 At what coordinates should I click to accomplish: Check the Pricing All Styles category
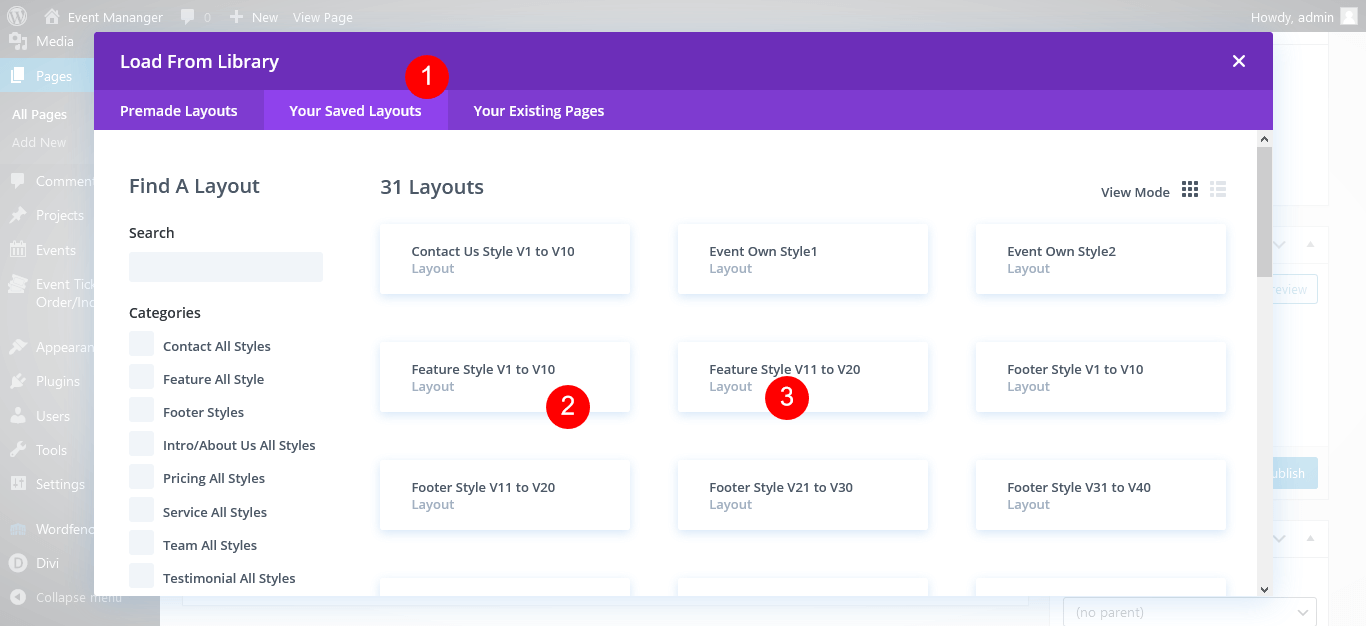tap(141, 476)
